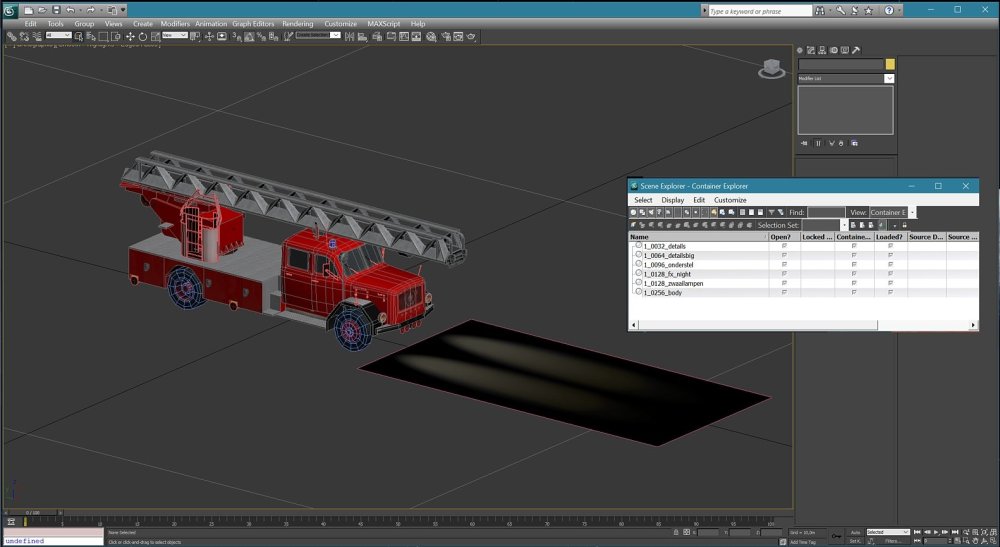
Task: Click the Name column header
Action: click(x=640, y=237)
